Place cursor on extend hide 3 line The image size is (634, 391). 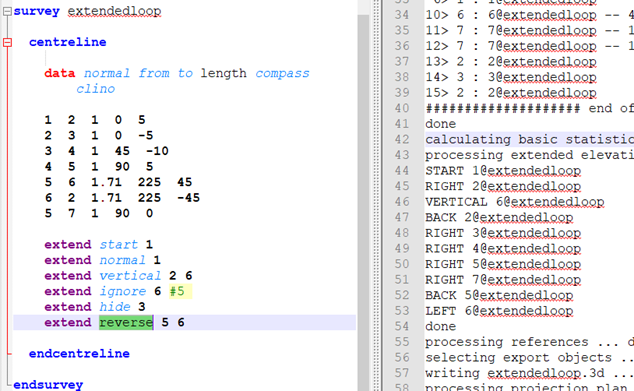point(95,307)
